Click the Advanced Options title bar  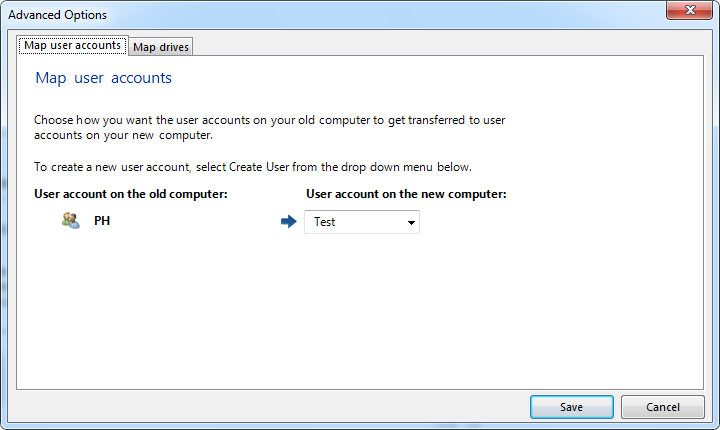click(x=321, y=15)
